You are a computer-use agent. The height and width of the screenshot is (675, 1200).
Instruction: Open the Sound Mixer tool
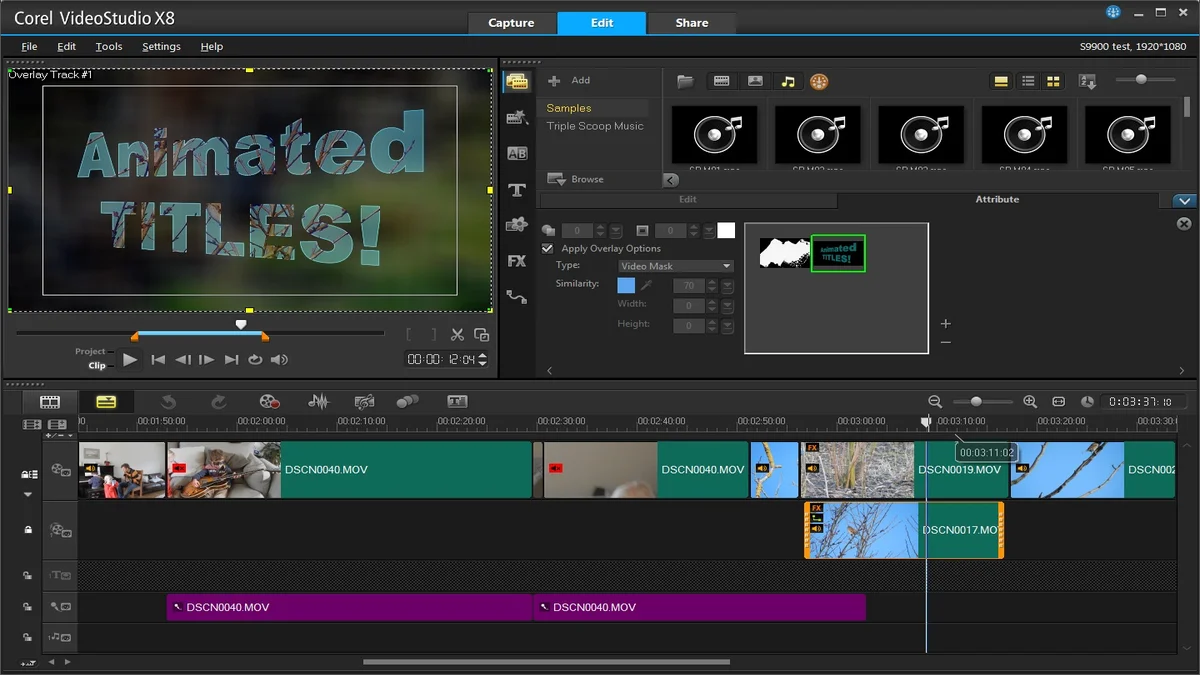coord(318,402)
